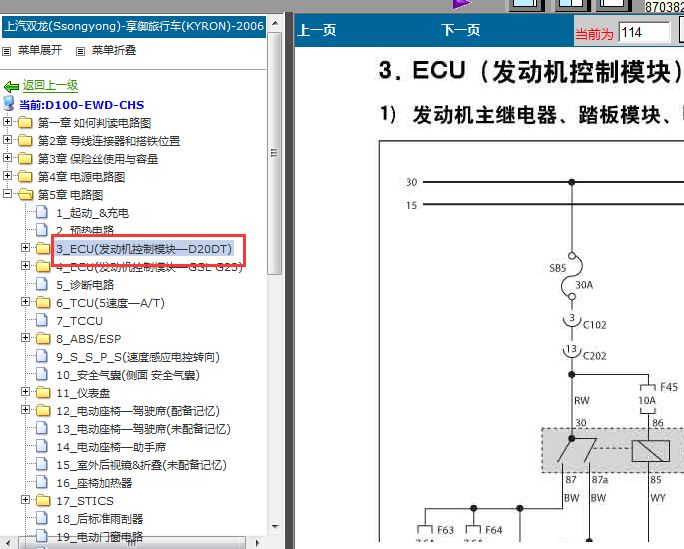Expand the 17_STICS node

(25, 500)
